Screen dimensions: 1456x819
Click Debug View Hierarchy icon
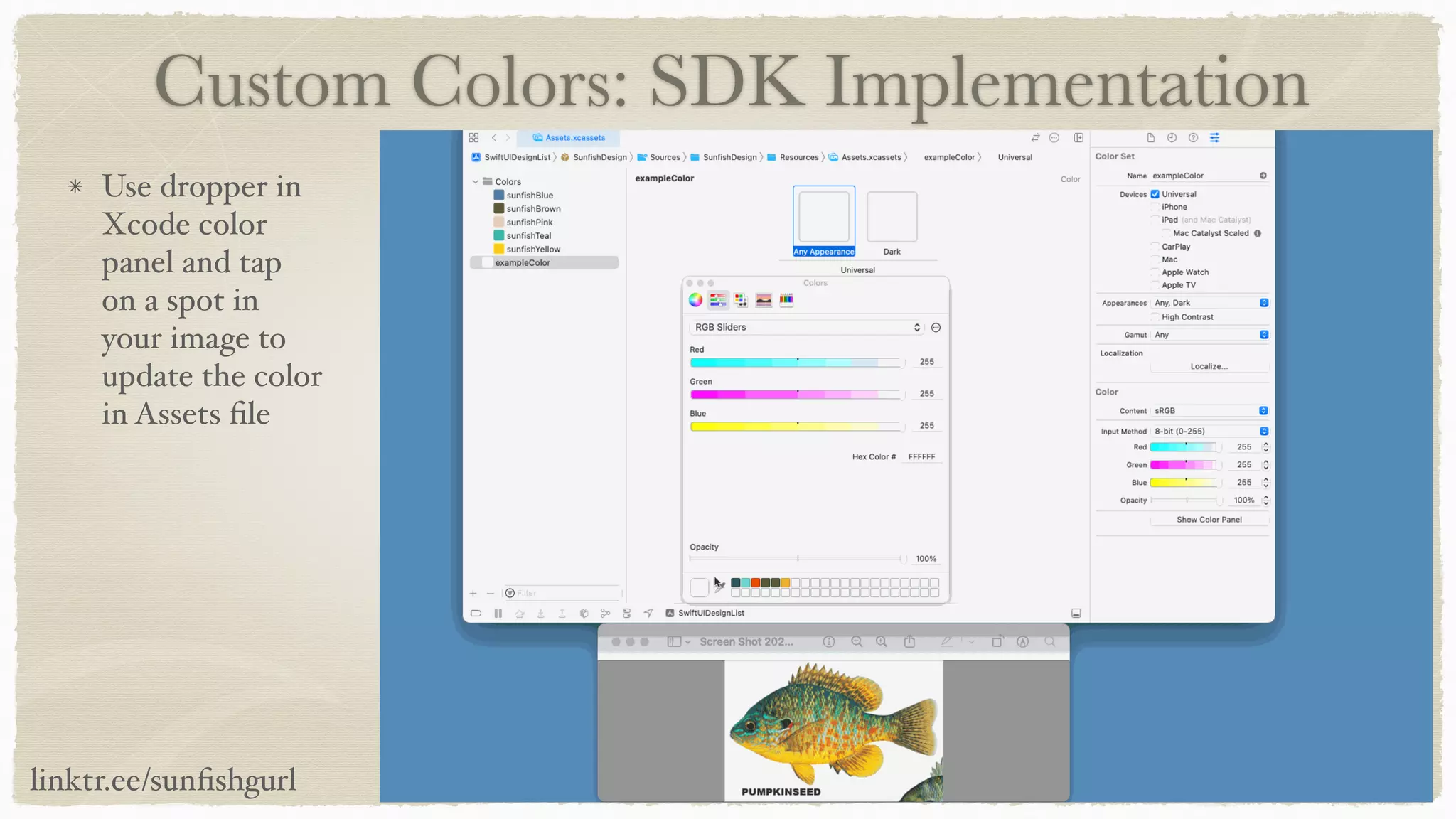(584, 613)
